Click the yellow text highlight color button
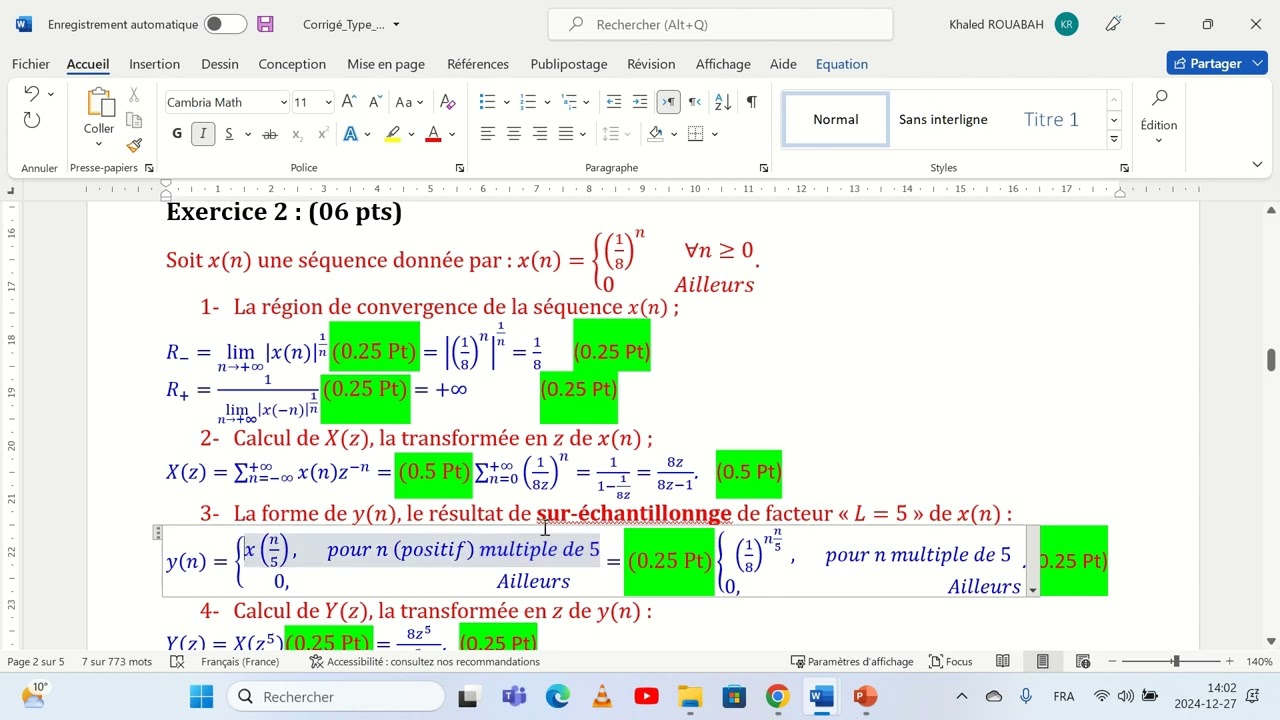This screenshot has width=1280, height=720. [393, 134]
